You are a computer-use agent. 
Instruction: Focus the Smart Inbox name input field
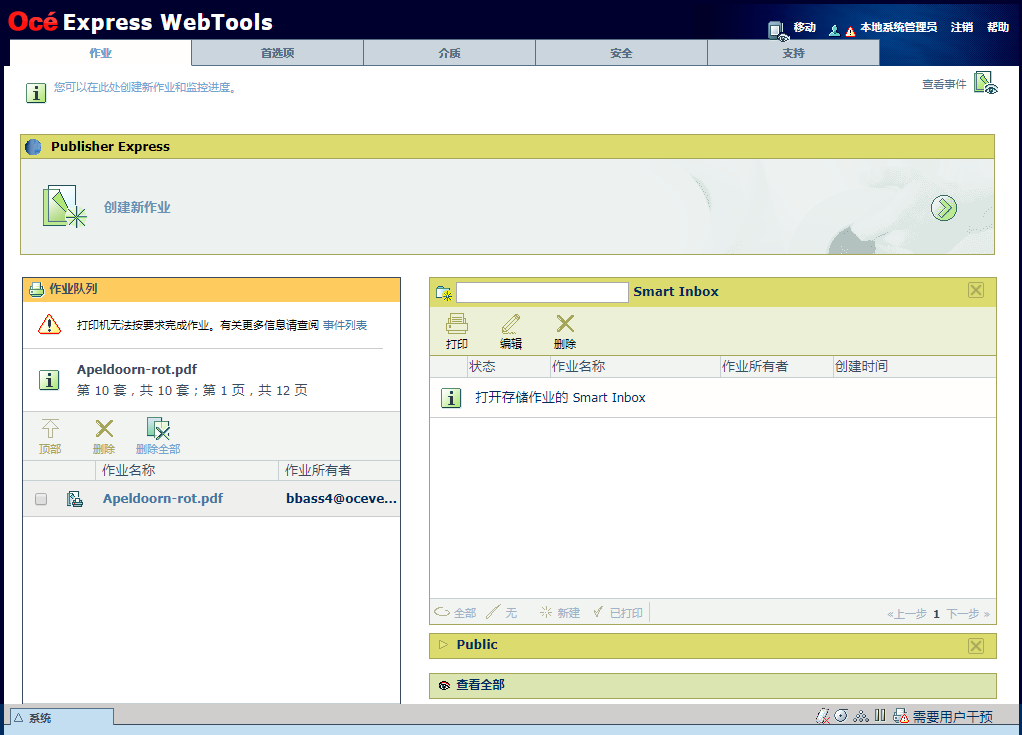(542, 292)
